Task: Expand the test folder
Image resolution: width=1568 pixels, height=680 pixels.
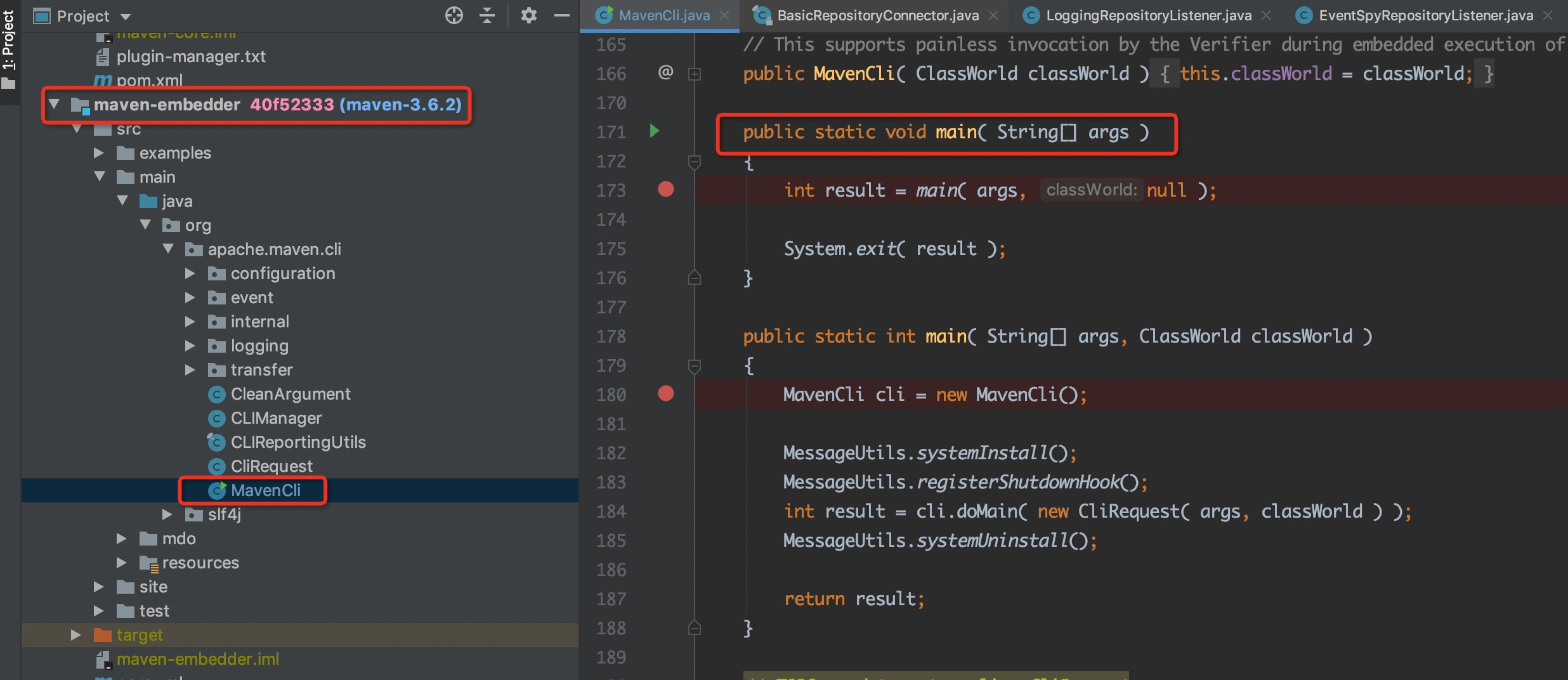Action: pyautogui.click(x=98, y=611)
